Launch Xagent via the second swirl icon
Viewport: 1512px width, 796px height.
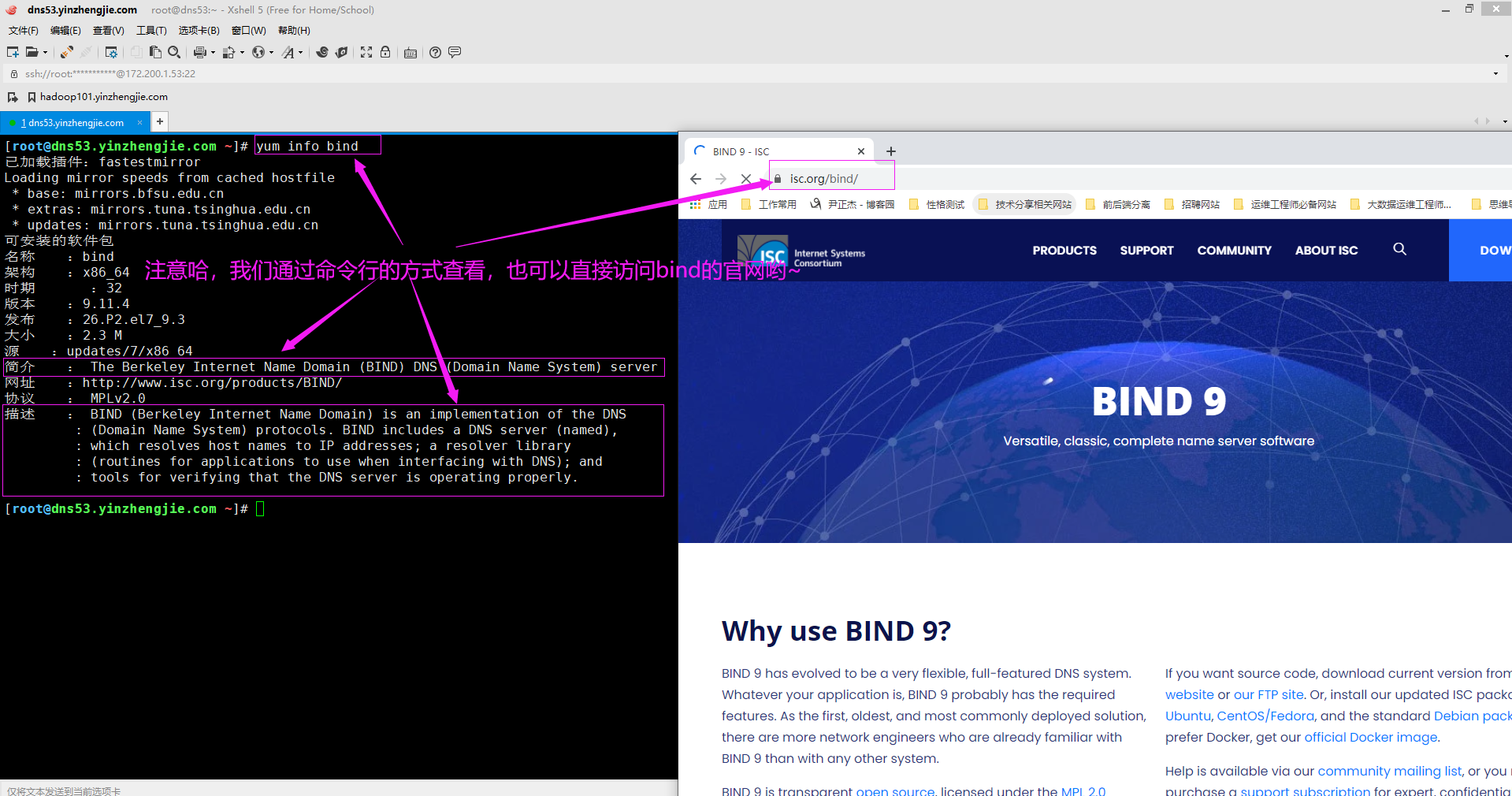(x=341, y=52)
